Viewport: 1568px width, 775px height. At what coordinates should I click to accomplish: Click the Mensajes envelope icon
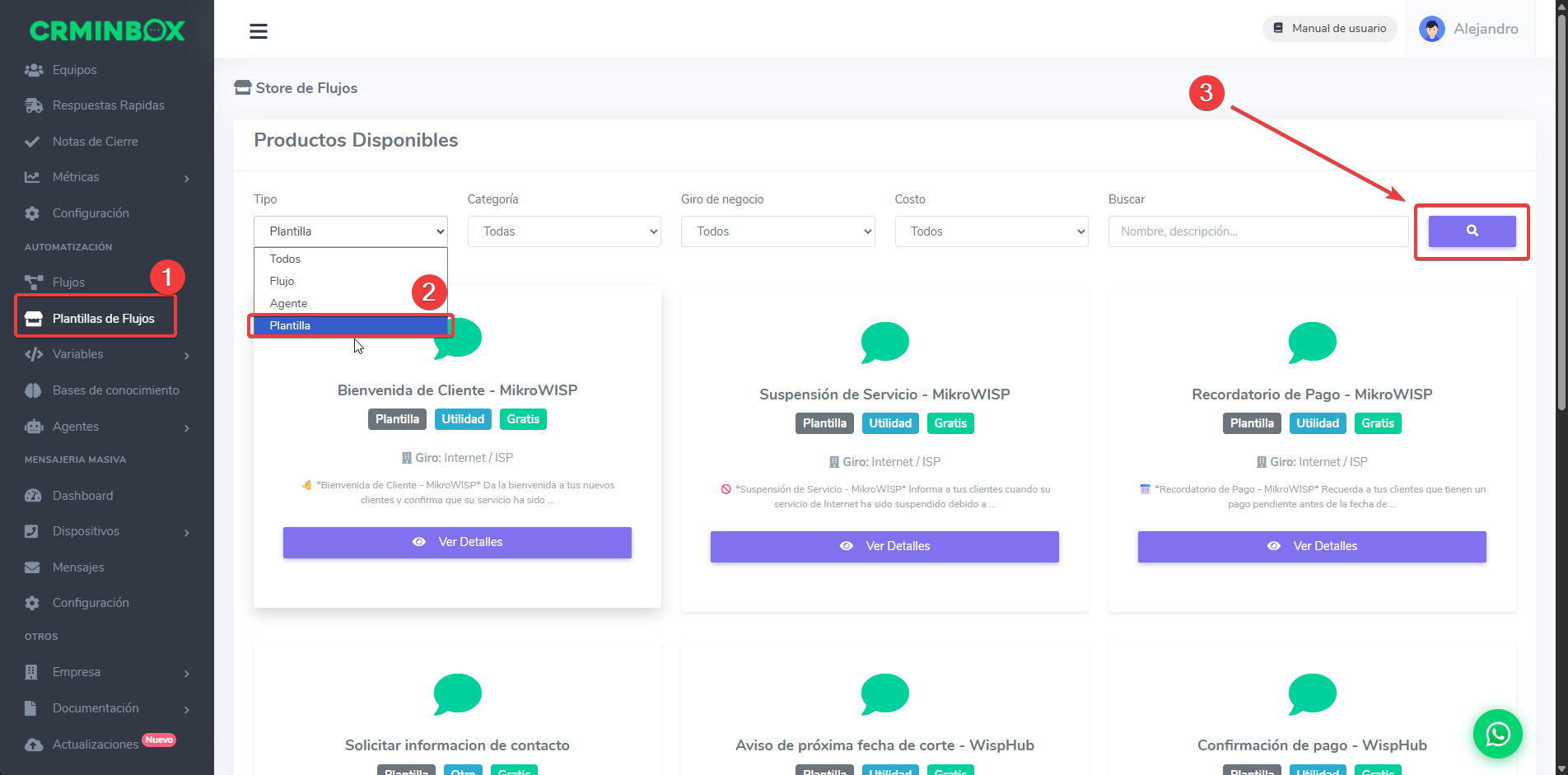point(32,567)
